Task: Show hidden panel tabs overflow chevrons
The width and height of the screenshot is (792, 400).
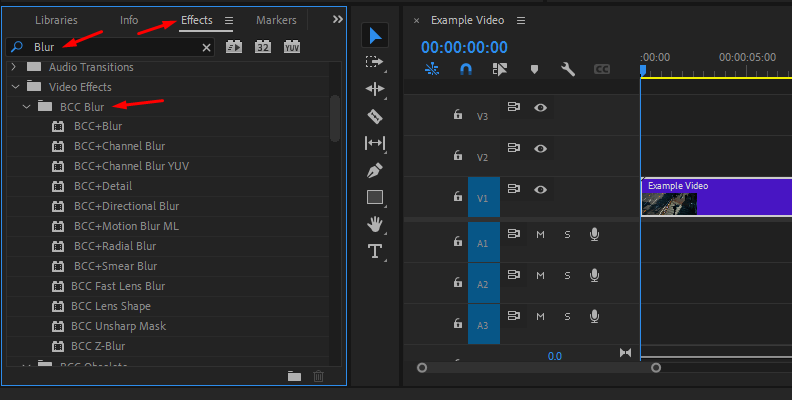Action: (337, 20)
